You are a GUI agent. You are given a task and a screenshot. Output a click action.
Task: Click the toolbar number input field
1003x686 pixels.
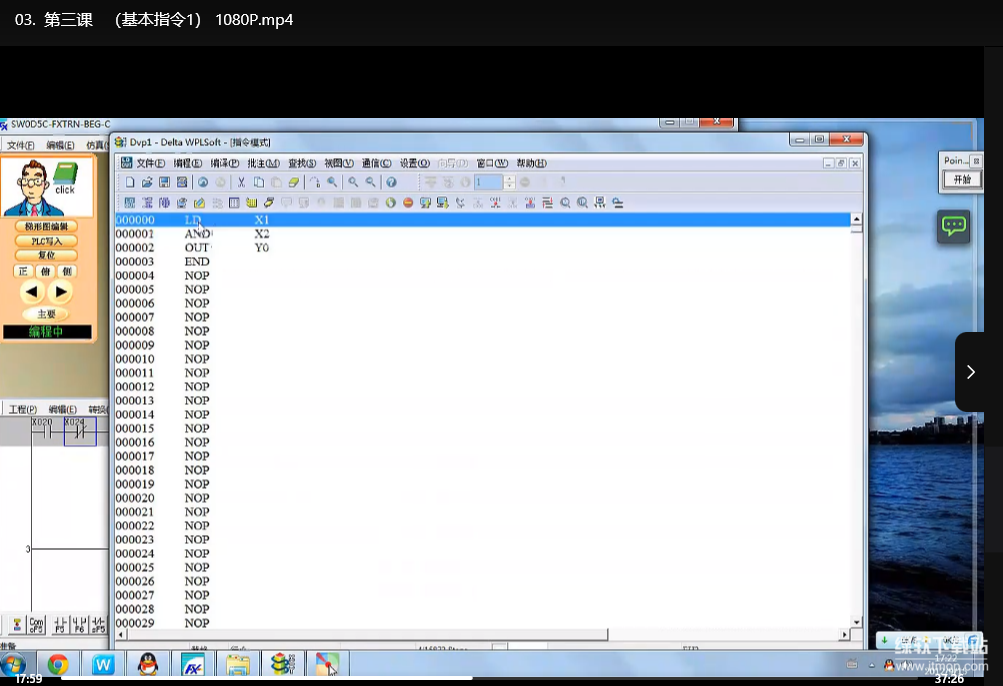click(489, 182)
